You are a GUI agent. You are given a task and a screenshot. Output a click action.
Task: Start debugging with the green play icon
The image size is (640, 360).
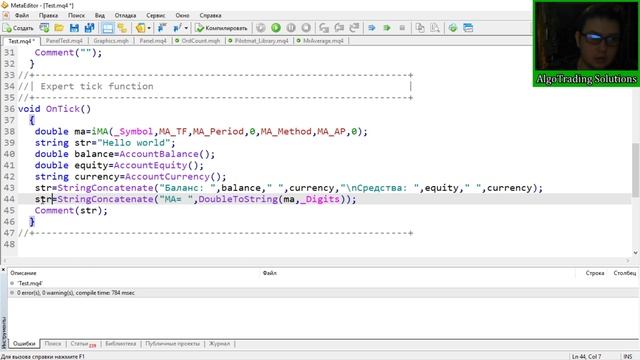coord(276,28)
